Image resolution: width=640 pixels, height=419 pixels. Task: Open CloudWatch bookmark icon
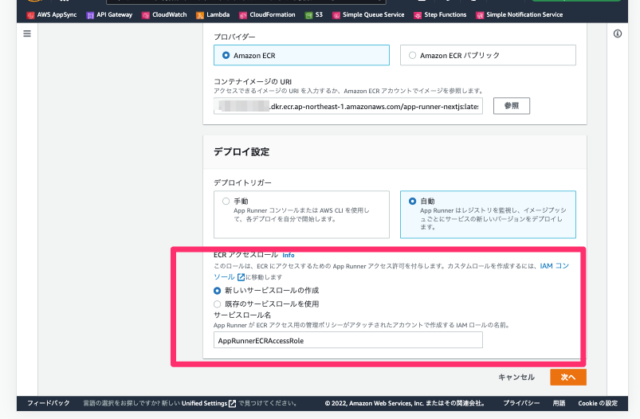coord(145,15)
